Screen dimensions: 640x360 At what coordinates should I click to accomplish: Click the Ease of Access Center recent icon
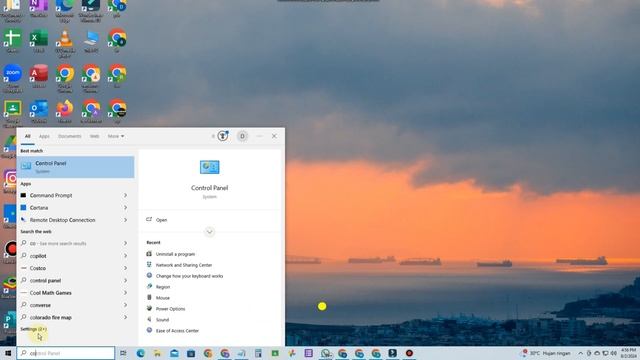click(x=149, y=330)
